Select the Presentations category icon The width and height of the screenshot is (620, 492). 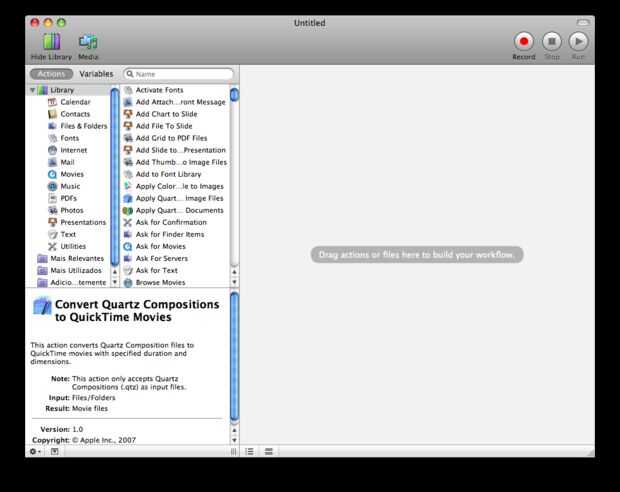point(52,222)
